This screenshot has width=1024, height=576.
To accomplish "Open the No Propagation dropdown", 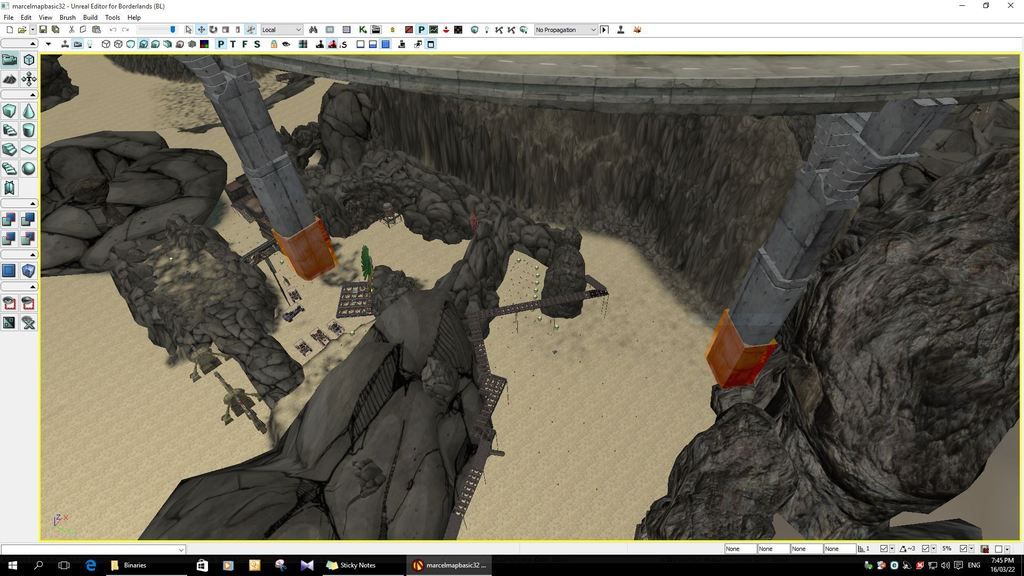I will [566, 29].
